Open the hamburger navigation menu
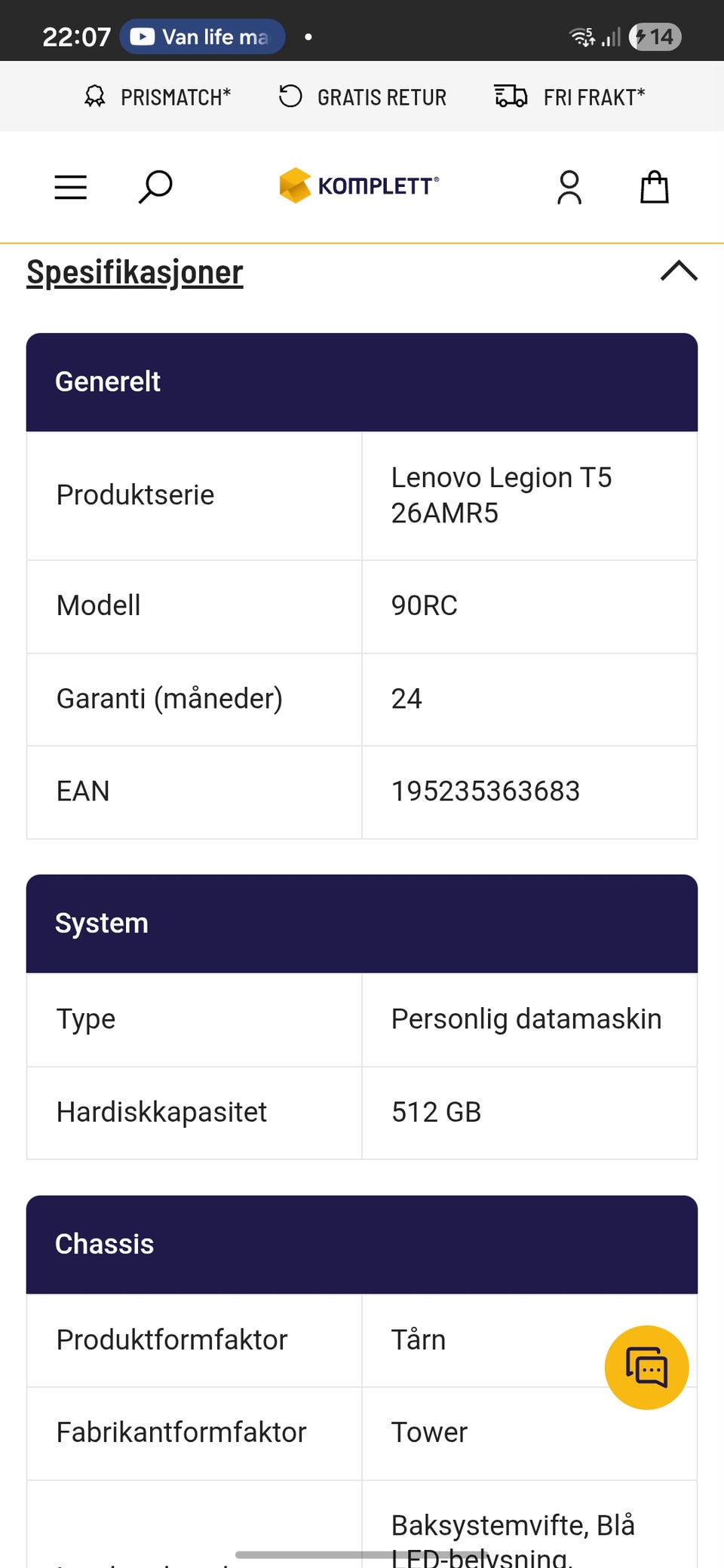Image resolution: width=724 pixels, height=1568 pixels. click(x=71, y=187)
